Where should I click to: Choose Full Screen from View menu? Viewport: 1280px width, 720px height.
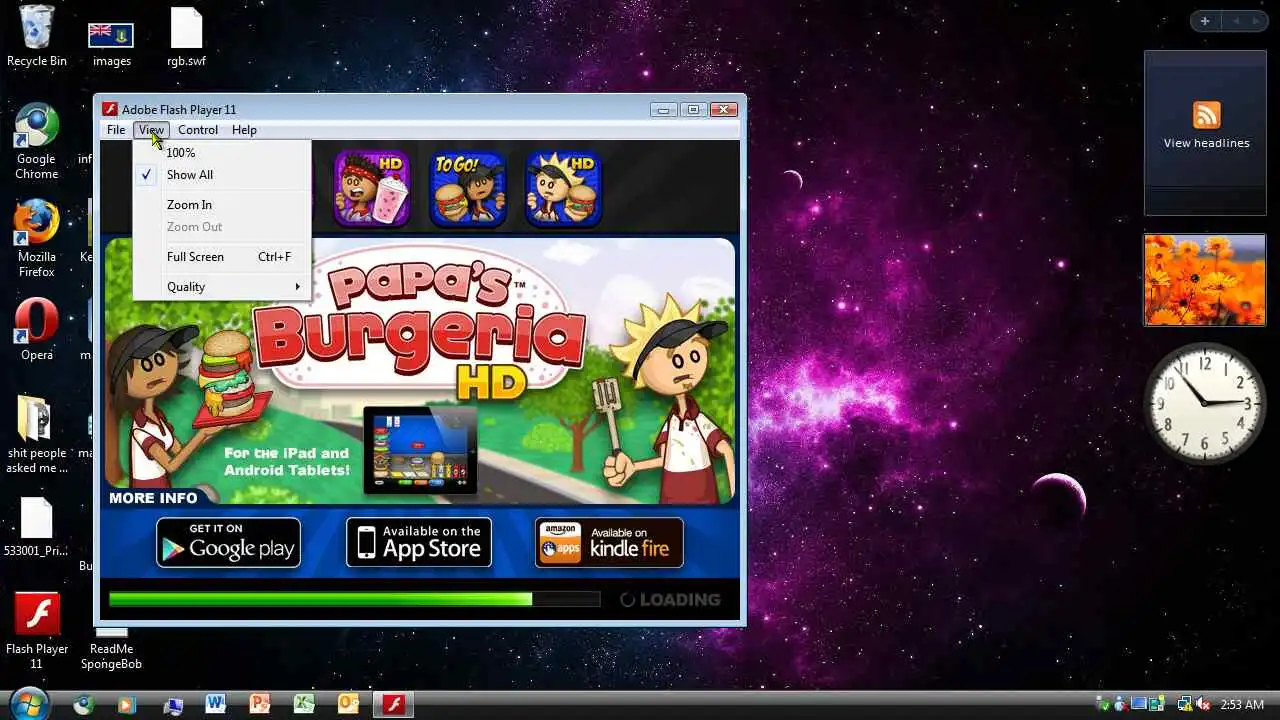click(222, 257)
